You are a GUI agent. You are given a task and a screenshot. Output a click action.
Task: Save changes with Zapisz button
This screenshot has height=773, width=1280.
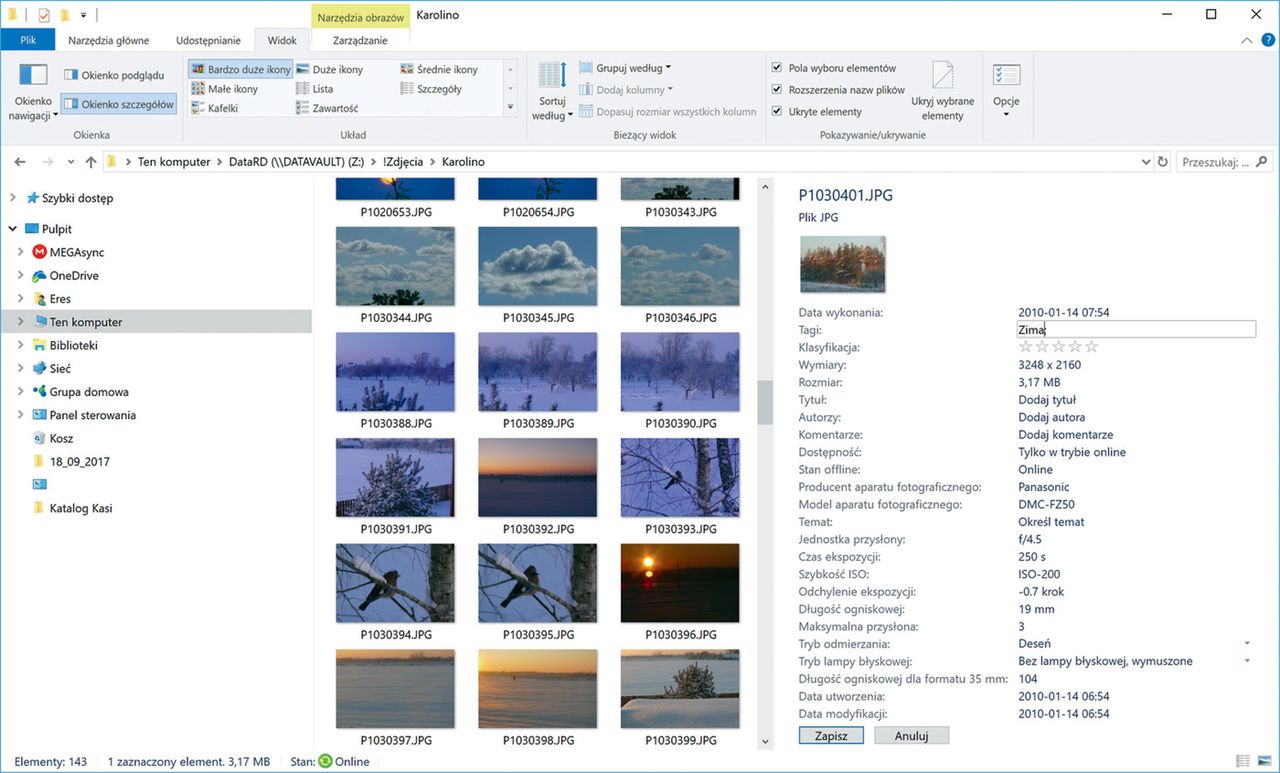[x=831, y=735]
